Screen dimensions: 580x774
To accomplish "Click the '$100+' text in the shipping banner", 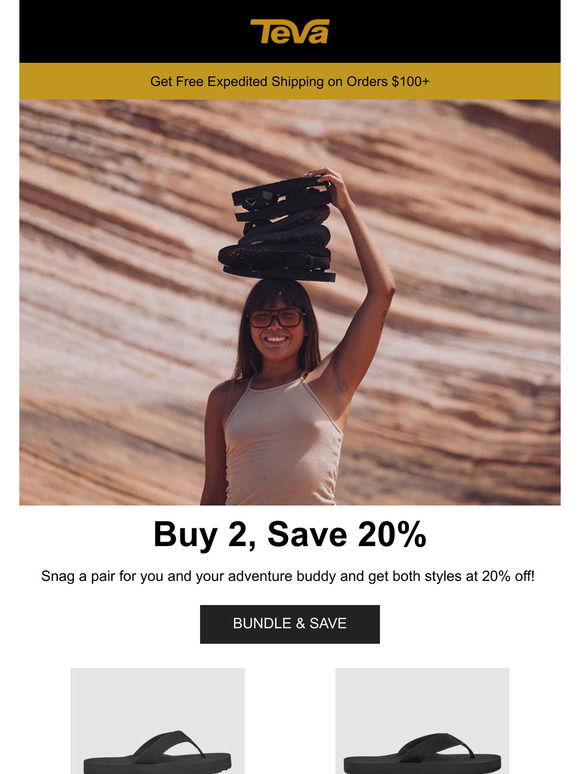I will click(x=411, y=81).
